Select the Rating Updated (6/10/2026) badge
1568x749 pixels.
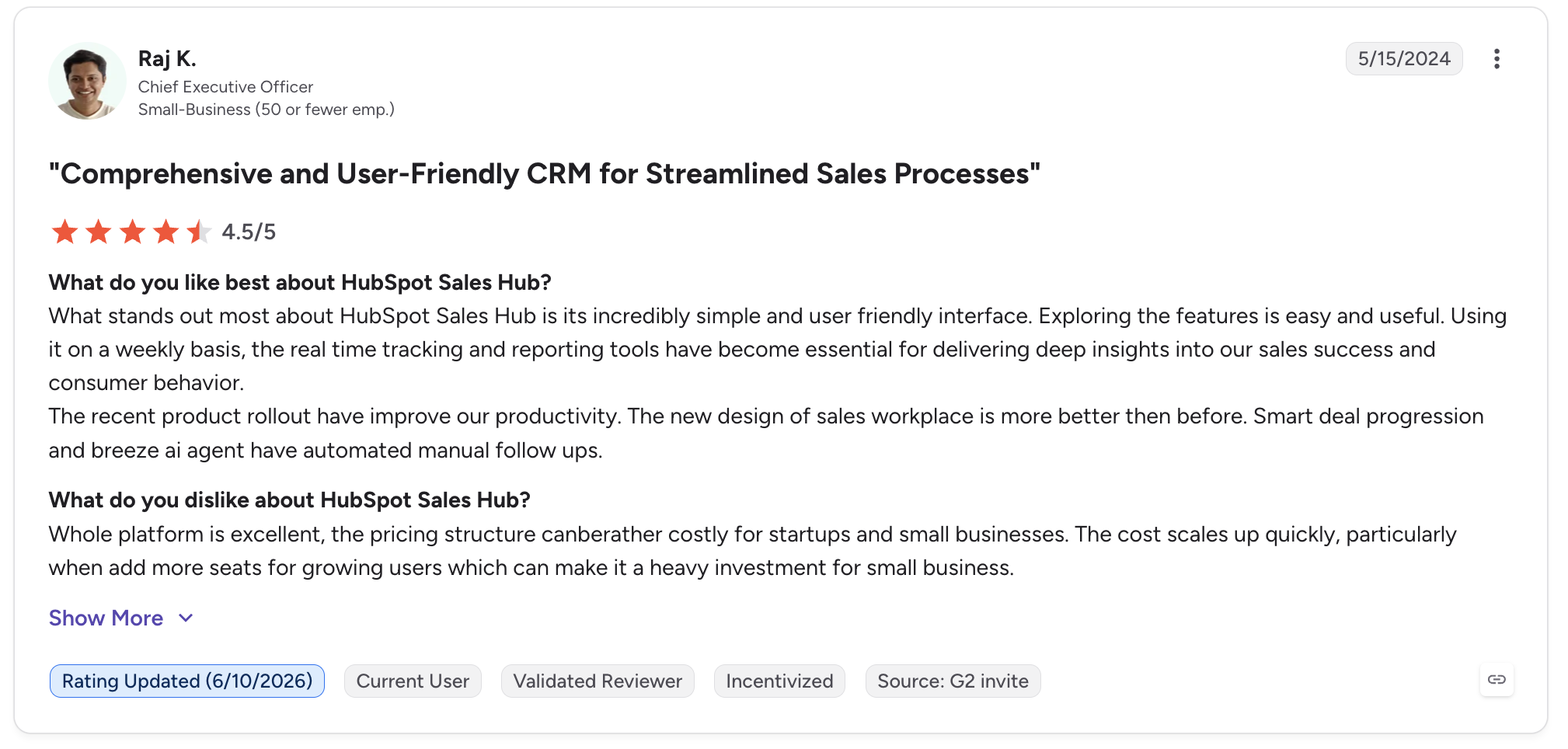(x=187, y=681)
